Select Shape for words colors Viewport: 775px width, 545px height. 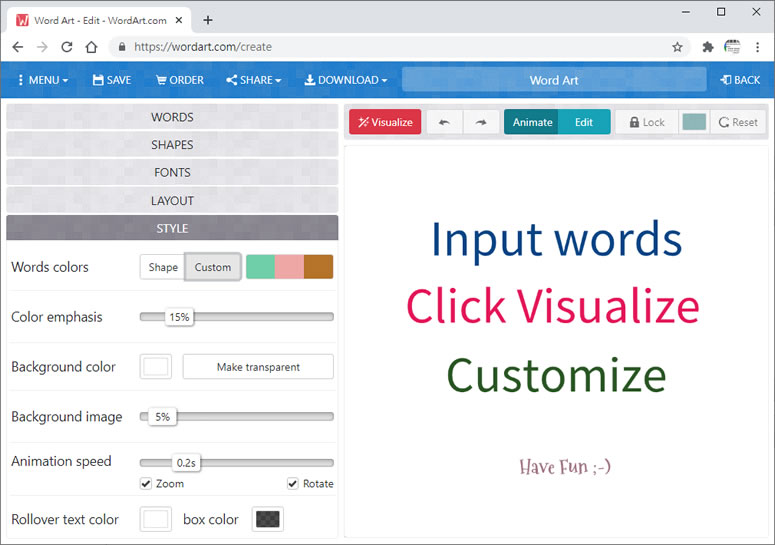pyautogui.click(x=163, y=267)
